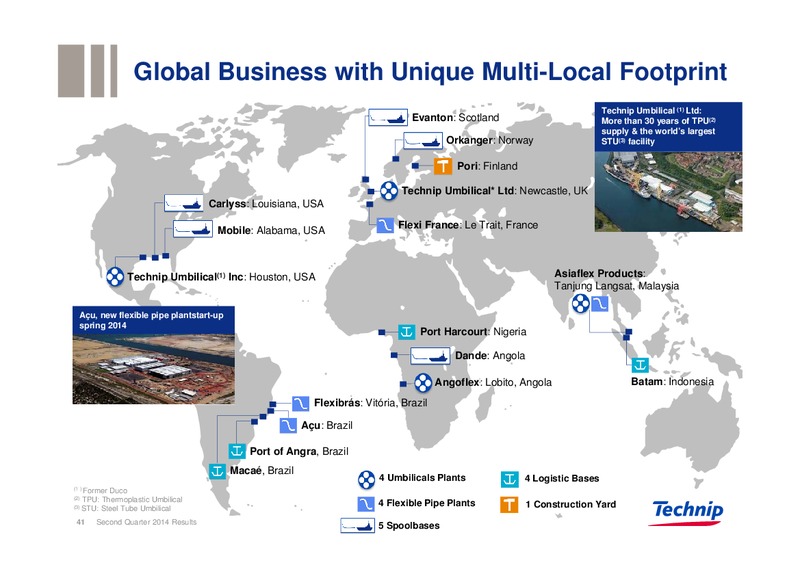Click the 'Flexibrás: Vitória, Brazil' label

370,403
